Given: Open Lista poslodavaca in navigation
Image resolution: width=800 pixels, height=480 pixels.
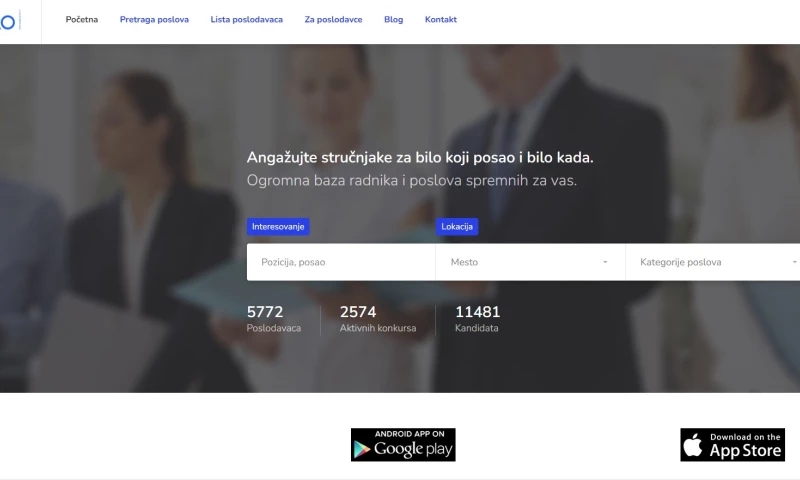Looking at the screenshot, I should (246, 19).
